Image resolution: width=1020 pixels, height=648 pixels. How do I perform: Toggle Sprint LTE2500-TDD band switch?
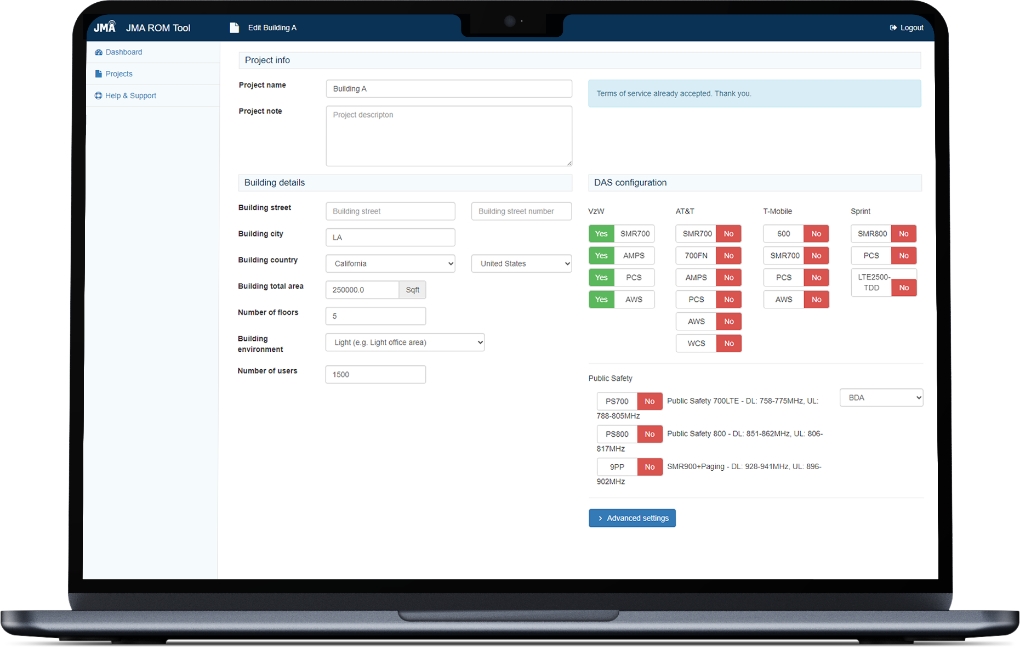point(903,287)
